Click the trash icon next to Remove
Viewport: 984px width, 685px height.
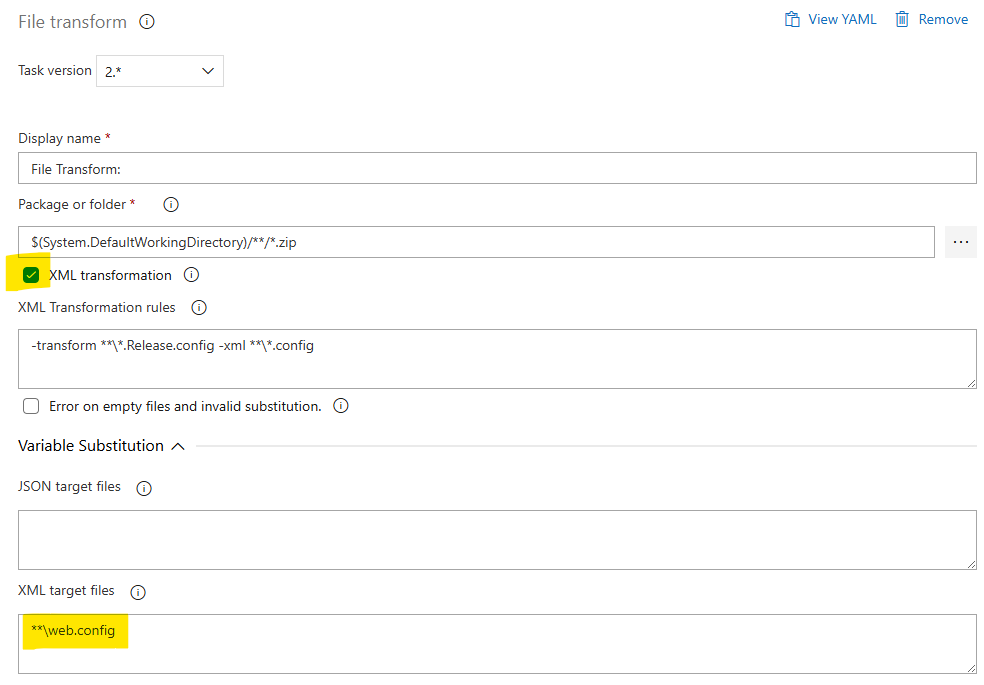(903, 18)
